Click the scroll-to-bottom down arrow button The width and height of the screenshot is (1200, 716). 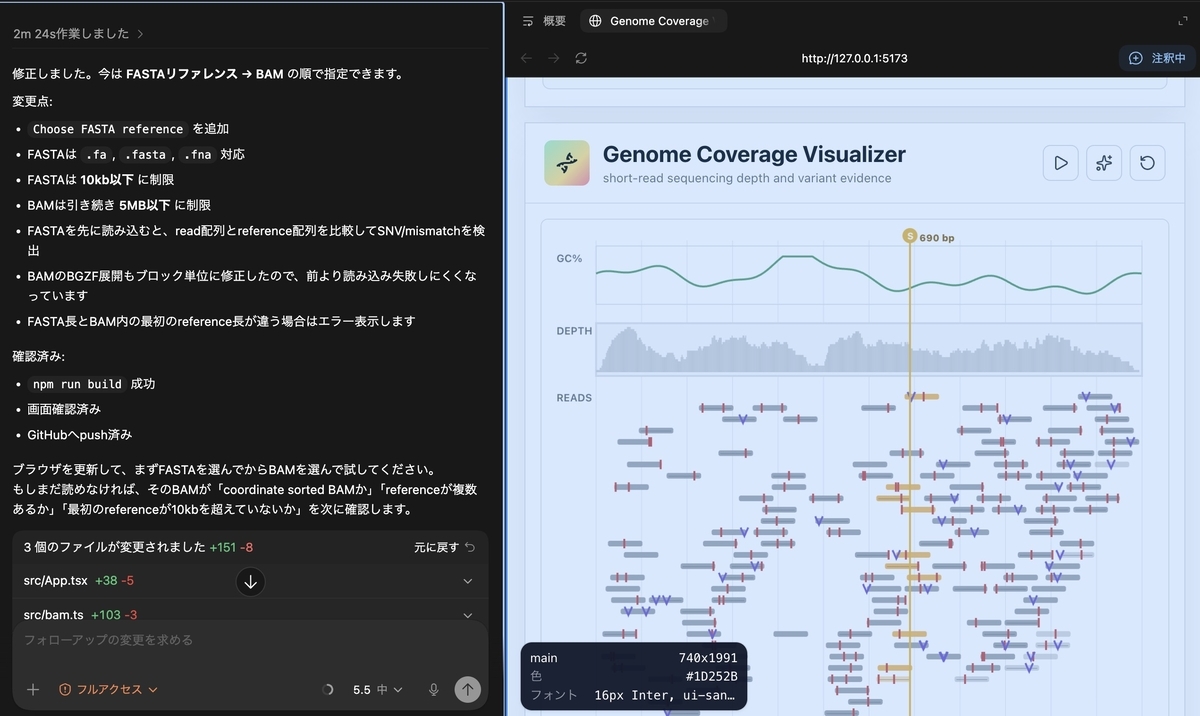point(250,582)
